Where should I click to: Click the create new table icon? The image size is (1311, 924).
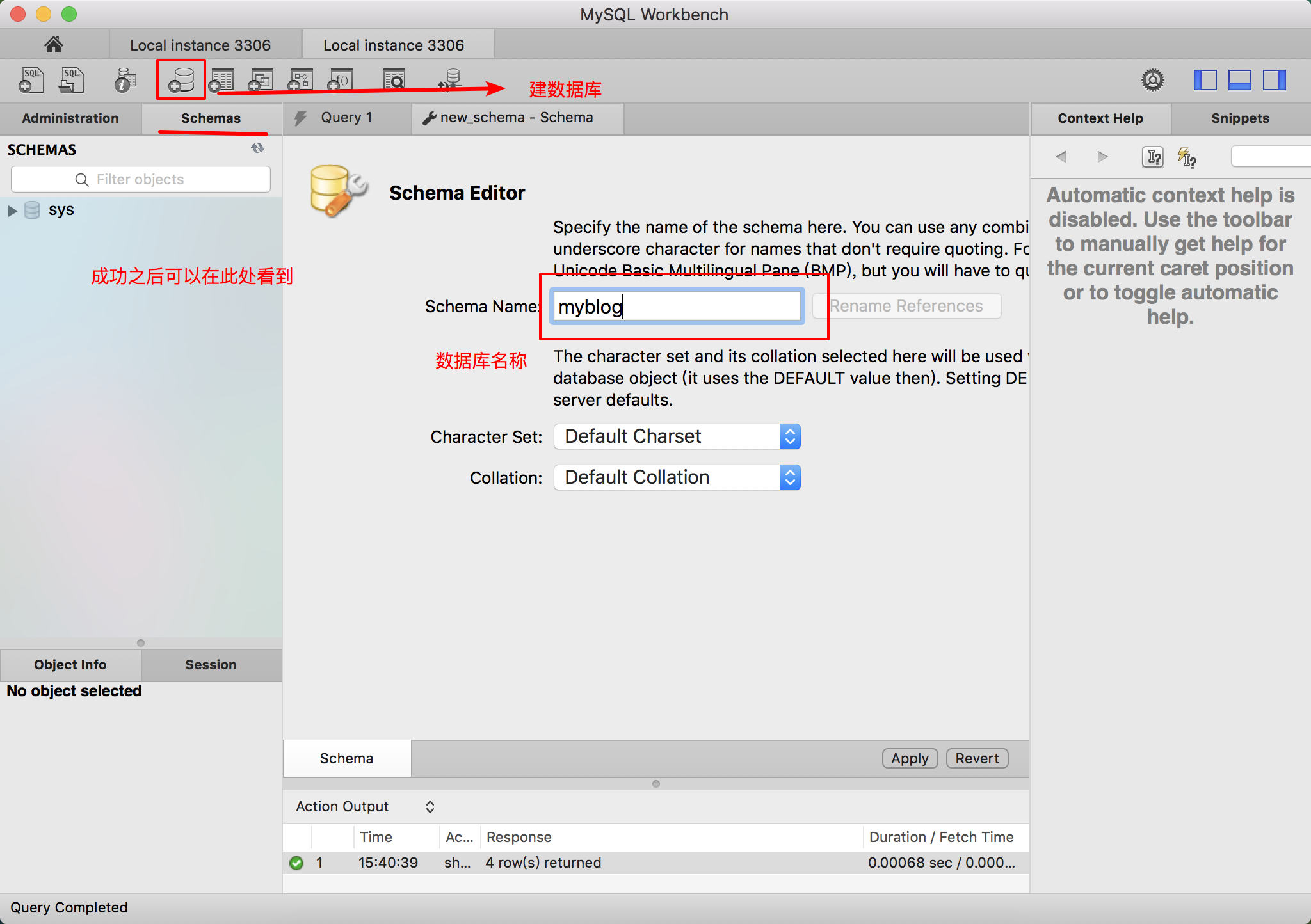221,80
